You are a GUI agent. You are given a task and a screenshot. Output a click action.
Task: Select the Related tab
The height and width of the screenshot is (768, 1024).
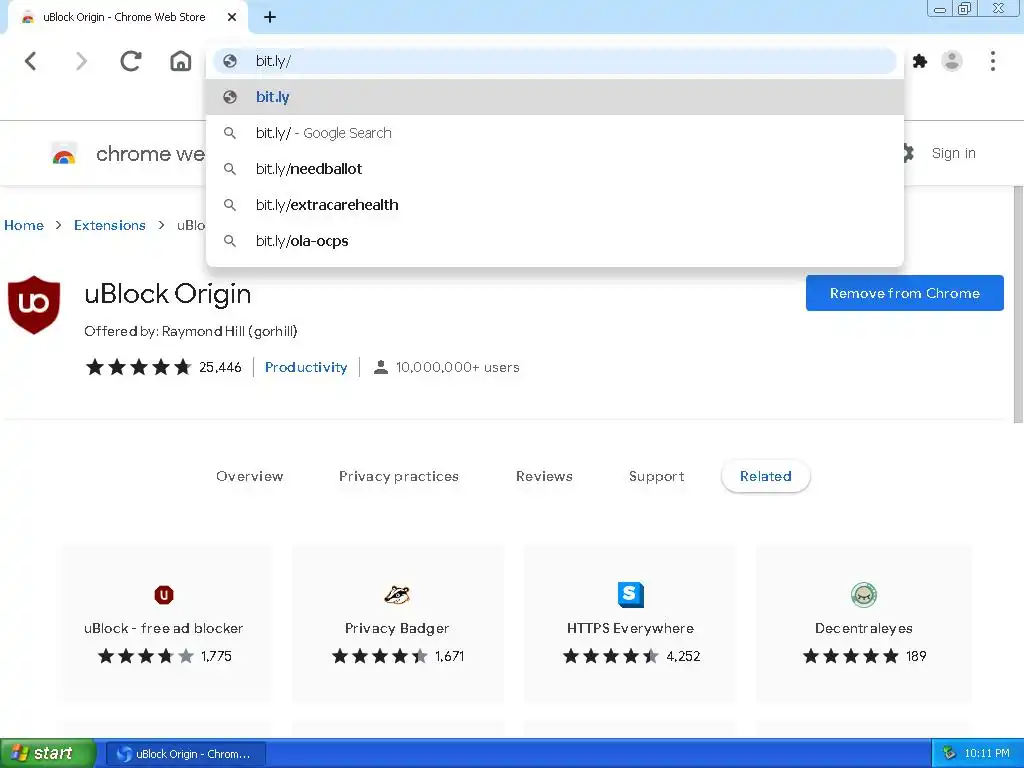click(x=765, y=476)
